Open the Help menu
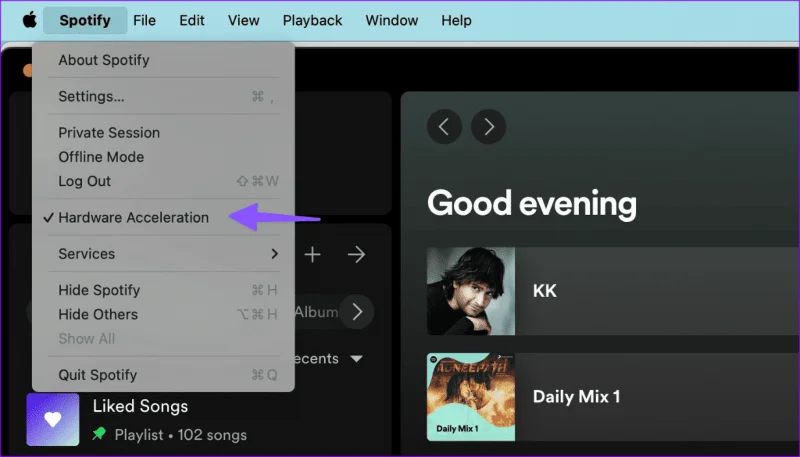 (456, 20)
